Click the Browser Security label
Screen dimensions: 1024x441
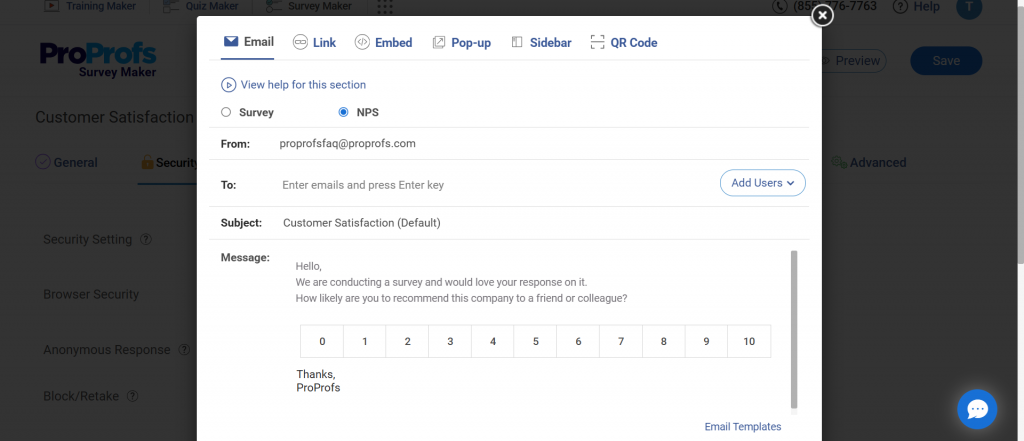[91, 294]
